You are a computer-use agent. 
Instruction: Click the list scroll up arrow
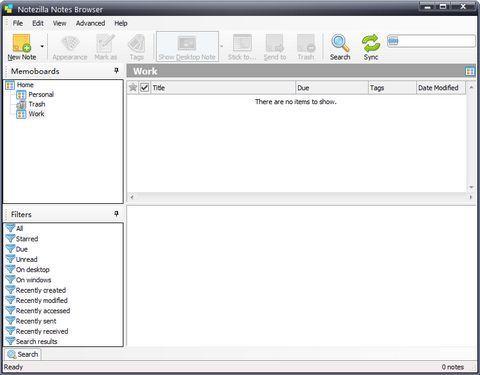[471, 88]
